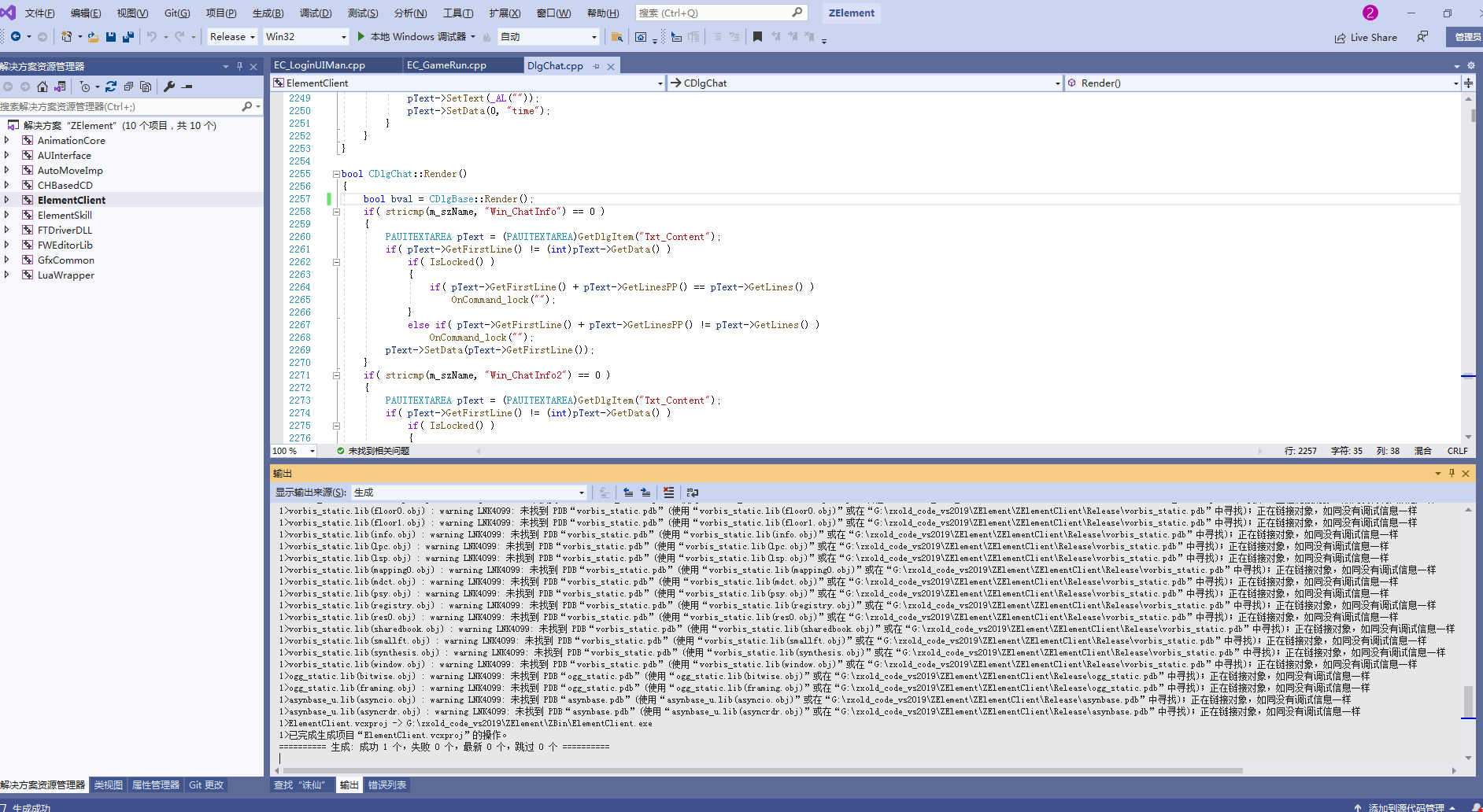Open file with the folder toolbar icon
Screen dimensions: 1483x812
(93, 36)
